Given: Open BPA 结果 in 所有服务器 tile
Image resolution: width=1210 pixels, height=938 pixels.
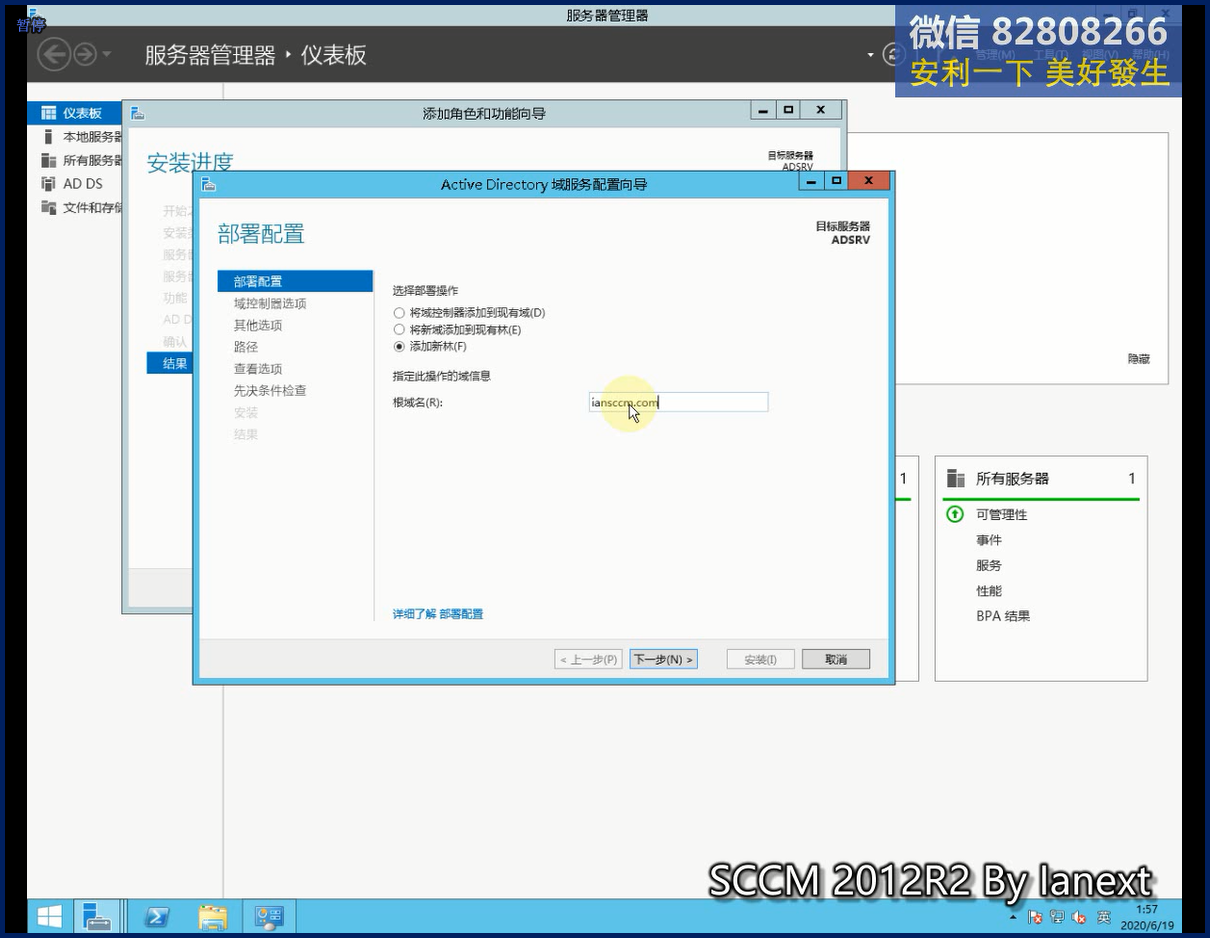Looking at the screenshot, I should click(1003, 616).
